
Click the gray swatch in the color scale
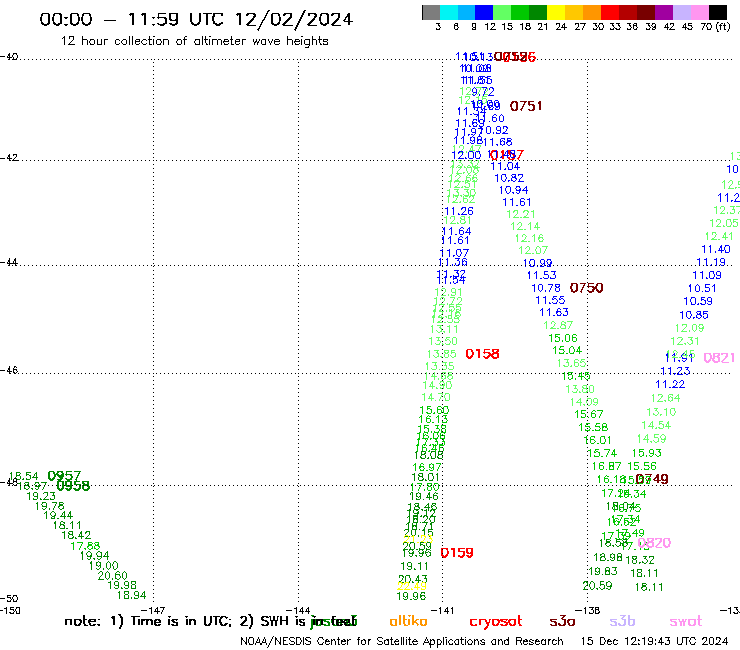pos(431,12)
